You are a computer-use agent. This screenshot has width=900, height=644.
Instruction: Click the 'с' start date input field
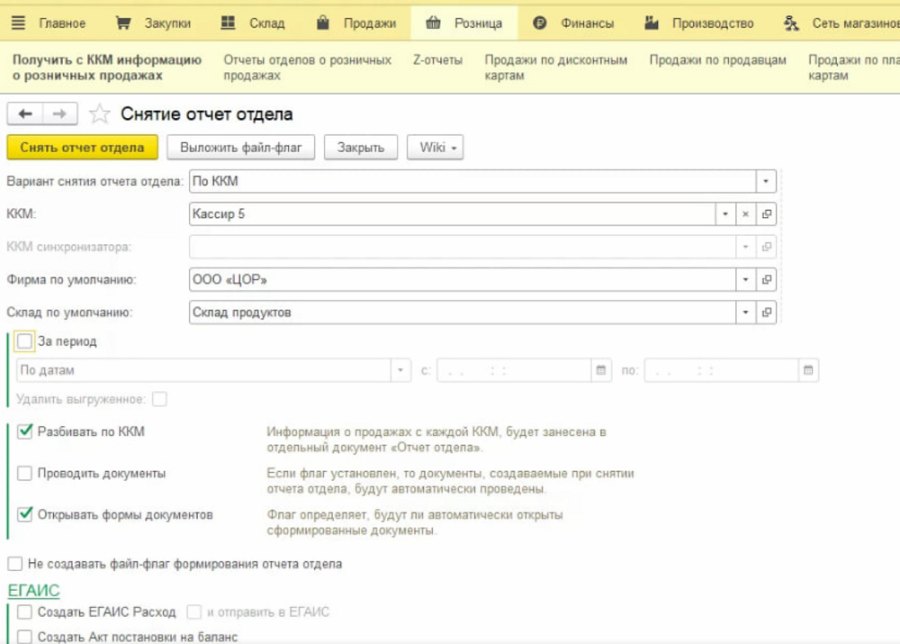[514, 370]
